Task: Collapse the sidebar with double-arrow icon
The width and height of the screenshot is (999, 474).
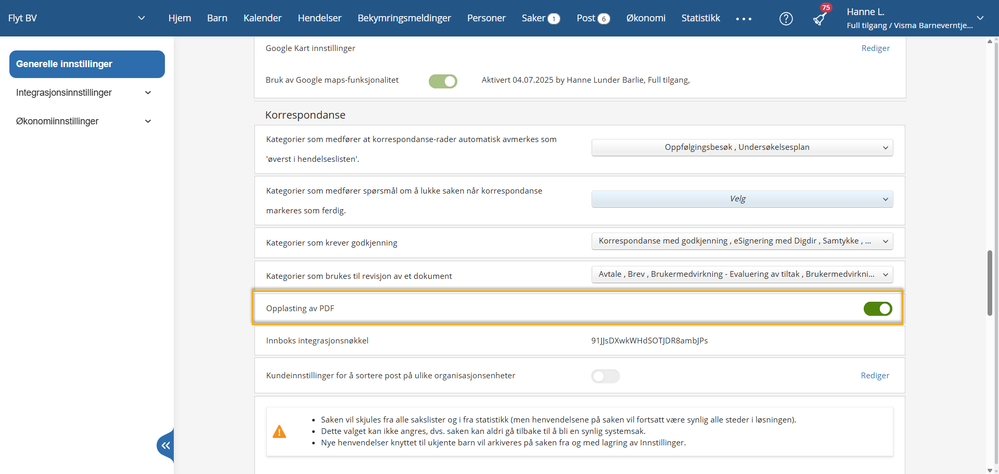Action: (166, 445)
